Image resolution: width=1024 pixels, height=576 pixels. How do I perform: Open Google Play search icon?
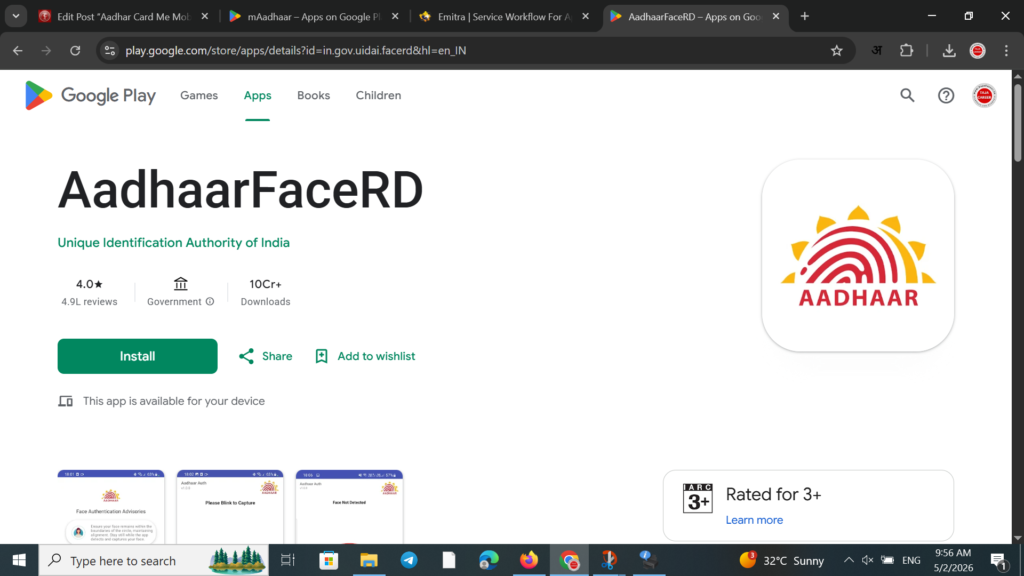click(x=907, y=95)
